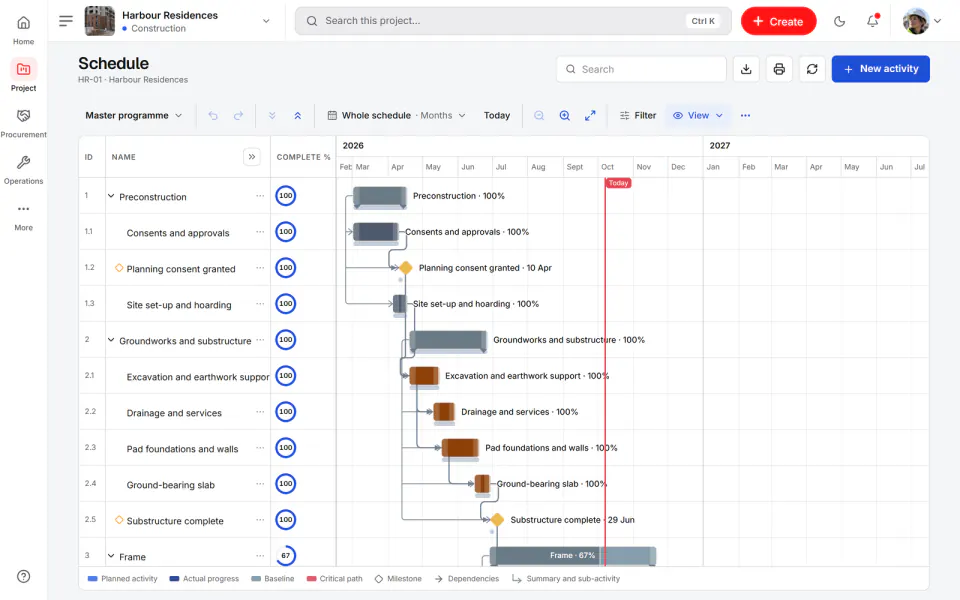Focus the Search this project field
This screenshot has height=600, width=960.
click(513, 21)
